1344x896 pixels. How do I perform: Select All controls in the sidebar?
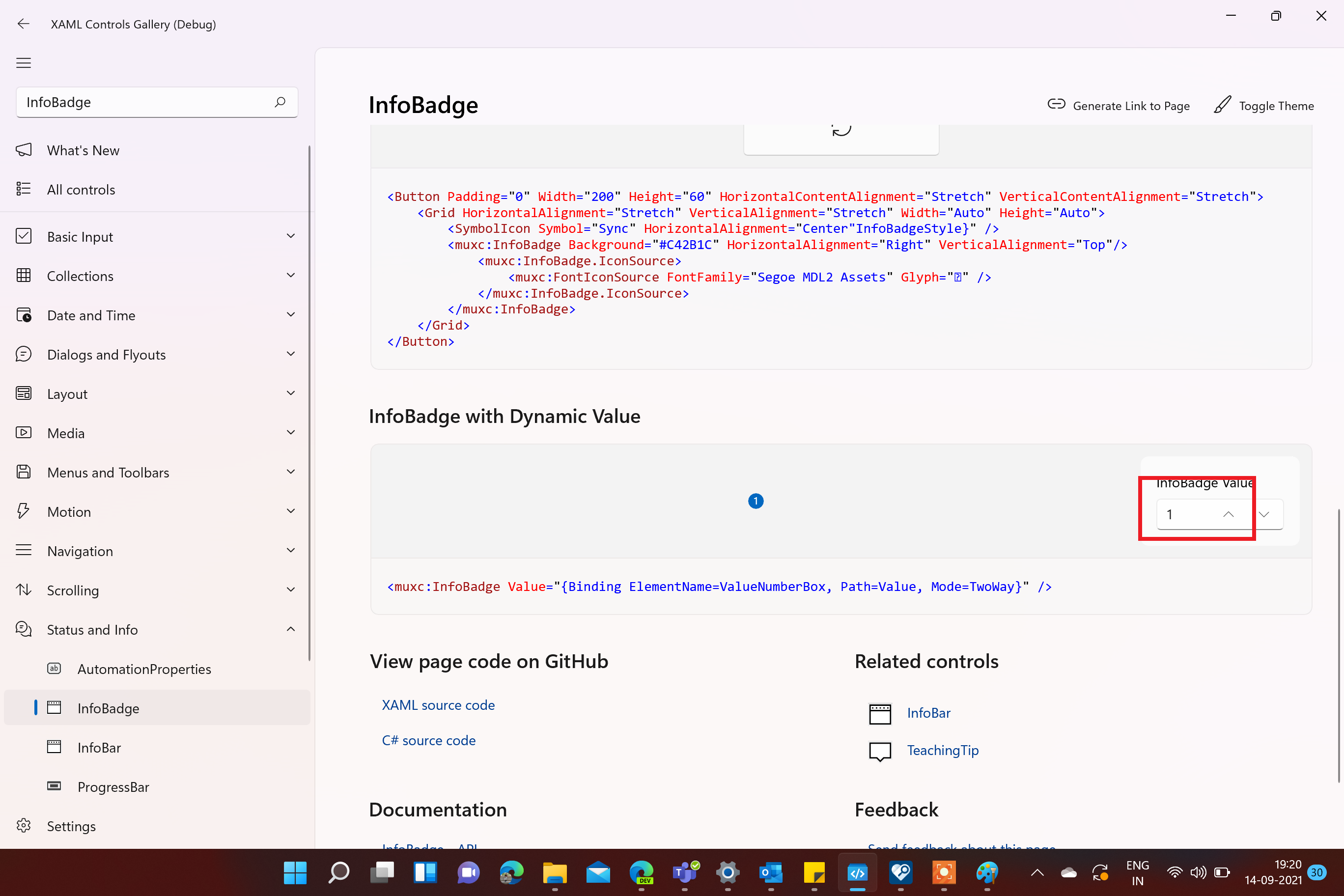(81, 189)
